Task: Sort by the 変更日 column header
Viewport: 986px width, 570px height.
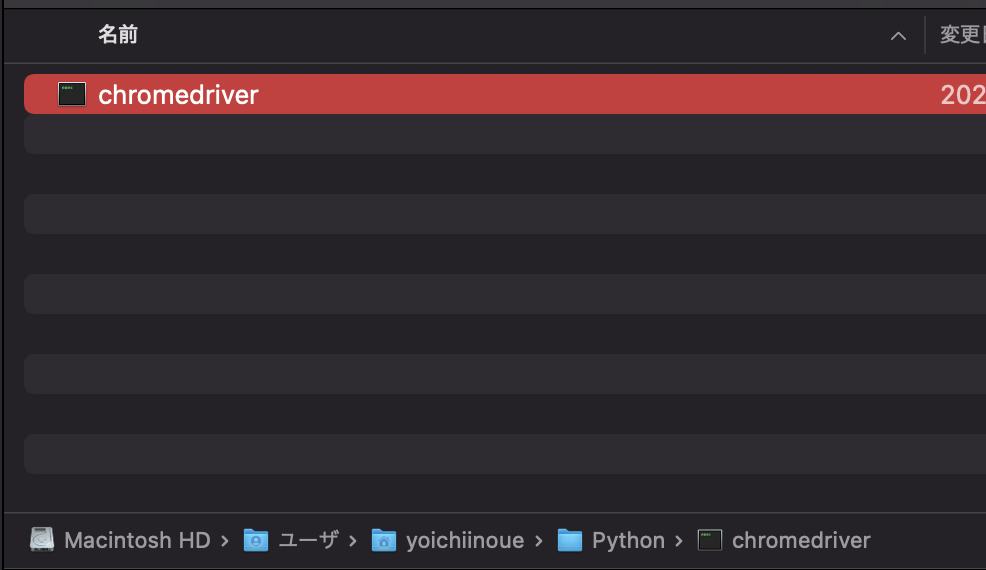Action: 960,35
